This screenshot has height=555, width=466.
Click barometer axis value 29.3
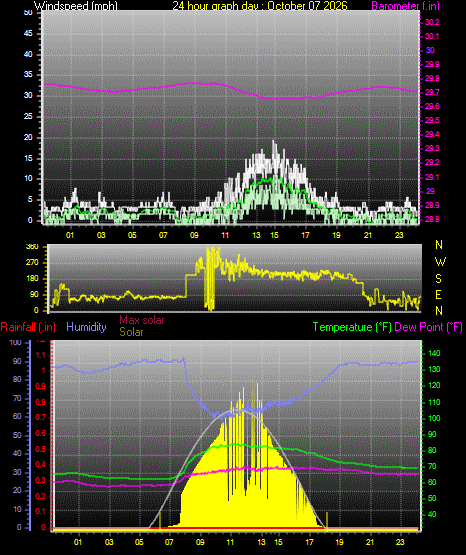pos(432,148)
